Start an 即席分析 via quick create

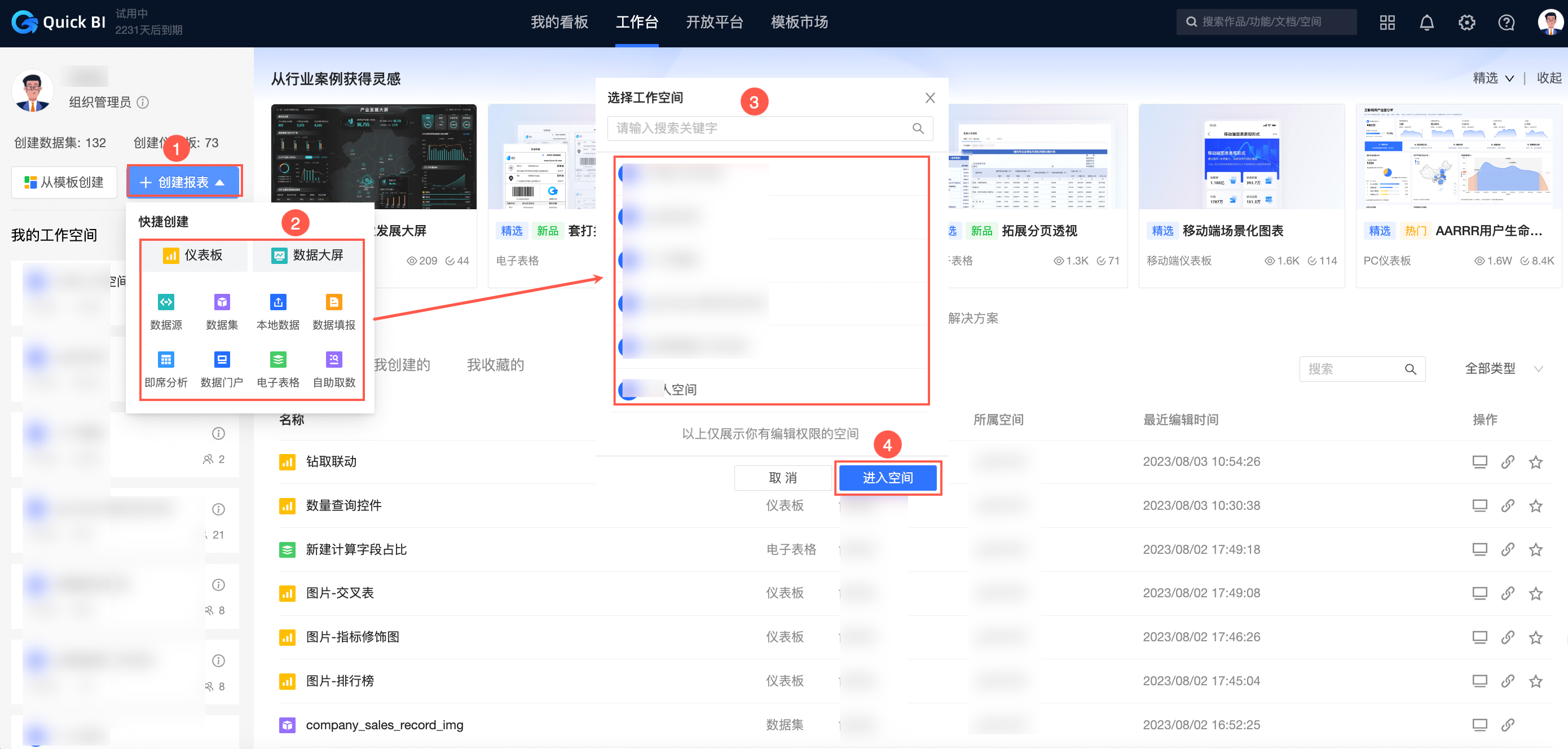166,368
